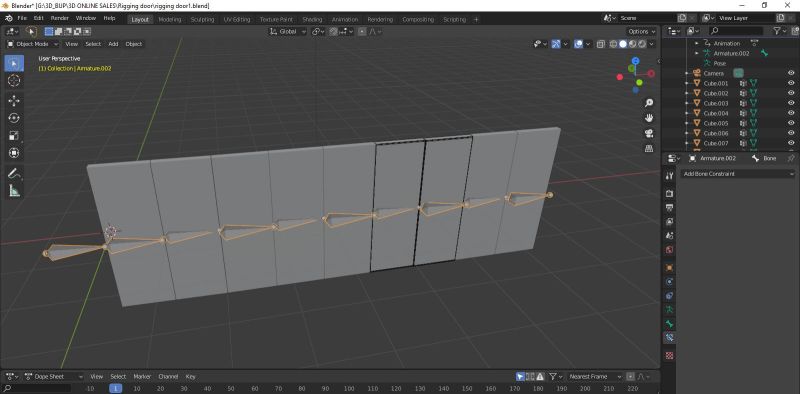800x394 pixels.
Task: Open the Render properties tab
Action: point(669,194)
